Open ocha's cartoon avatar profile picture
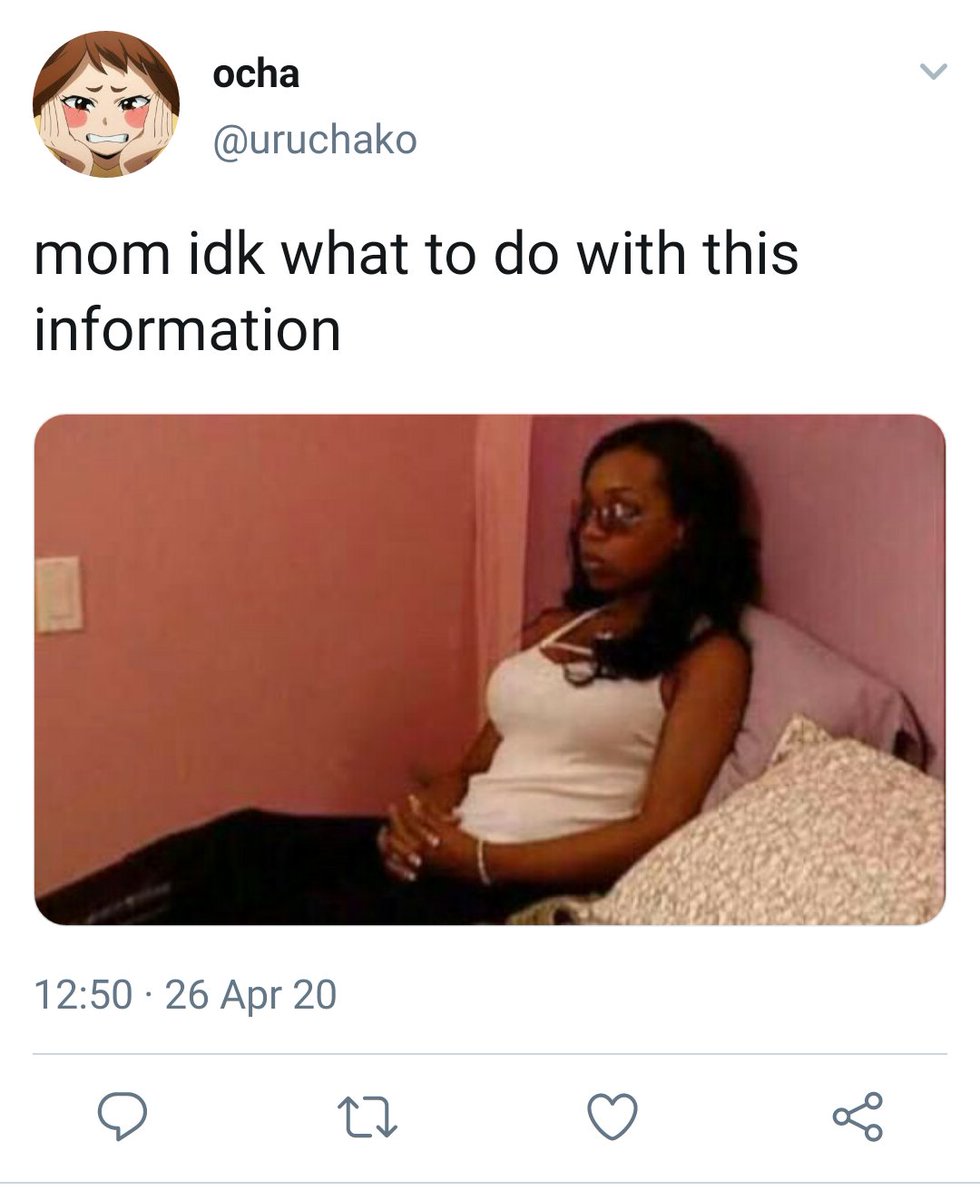Image resolution: width=980 pixels, height=1200 pixels. coord(106,104)
